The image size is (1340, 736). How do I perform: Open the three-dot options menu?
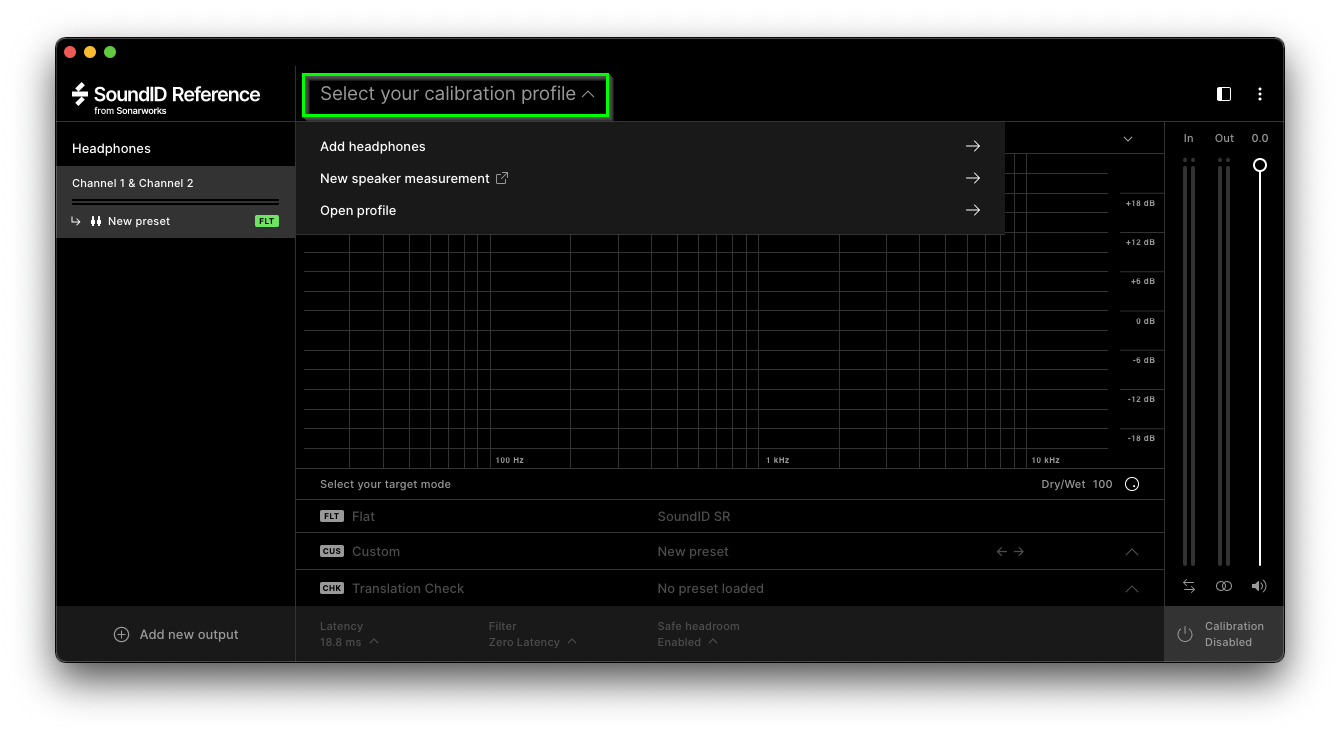pos(1259,94)
